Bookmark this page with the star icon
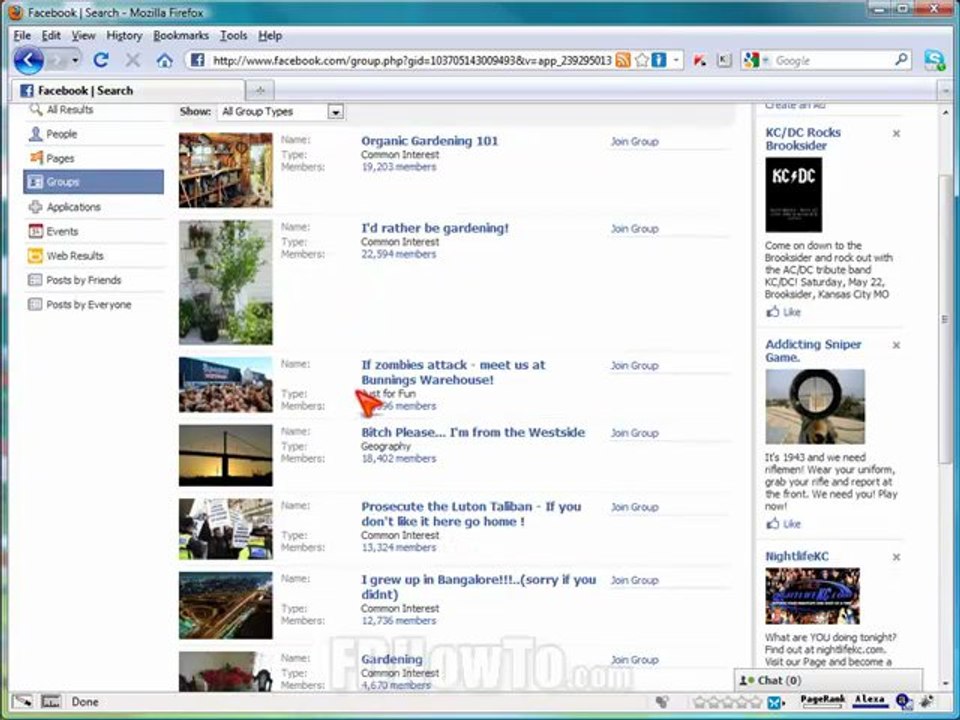Viewport: 960px width, 720px height. click(x=641, y=60)
